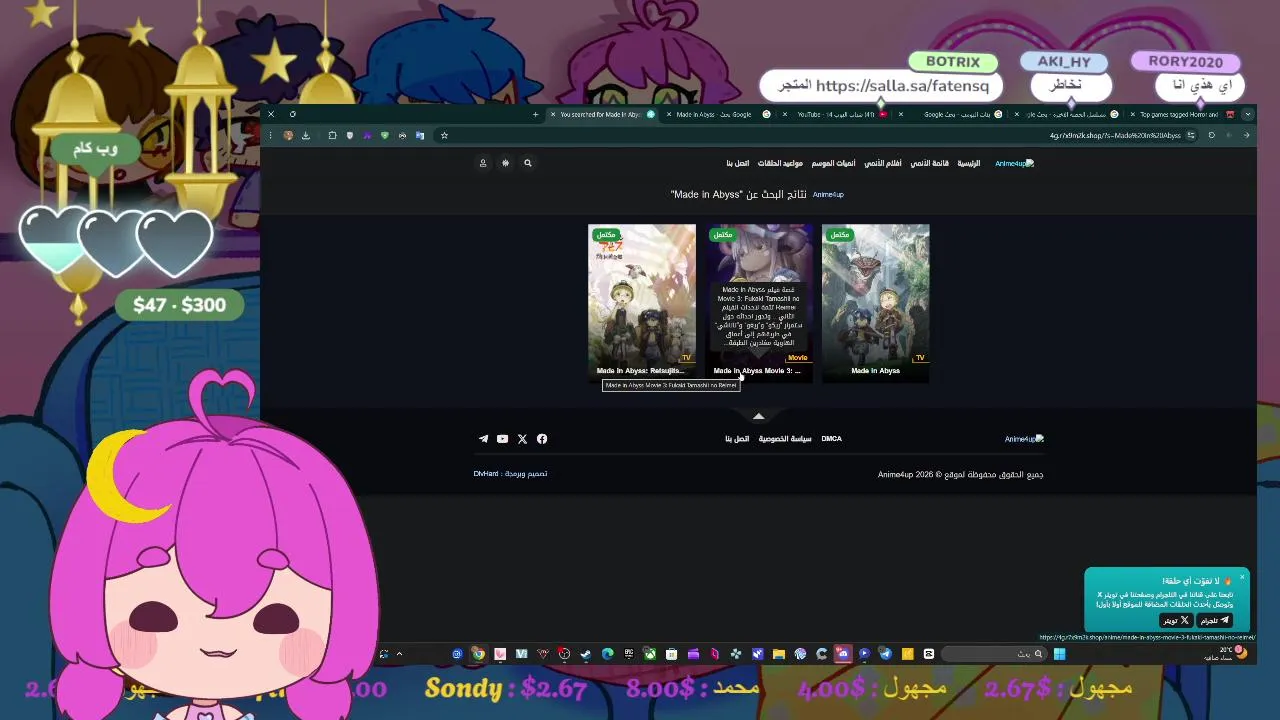Open the سياسة الخصوصية footer link

[785, 439]
